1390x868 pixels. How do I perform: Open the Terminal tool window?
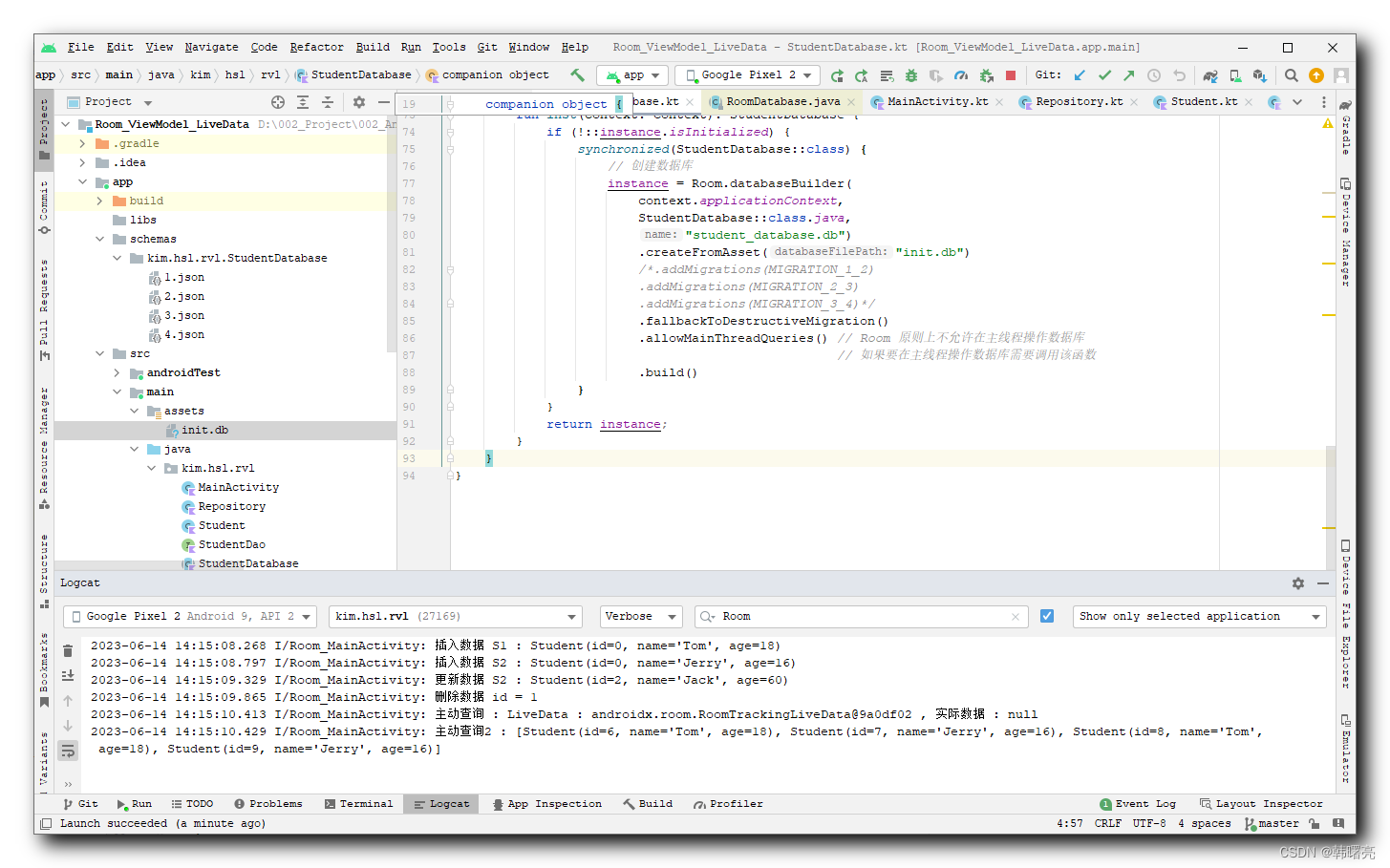[359, 804]
